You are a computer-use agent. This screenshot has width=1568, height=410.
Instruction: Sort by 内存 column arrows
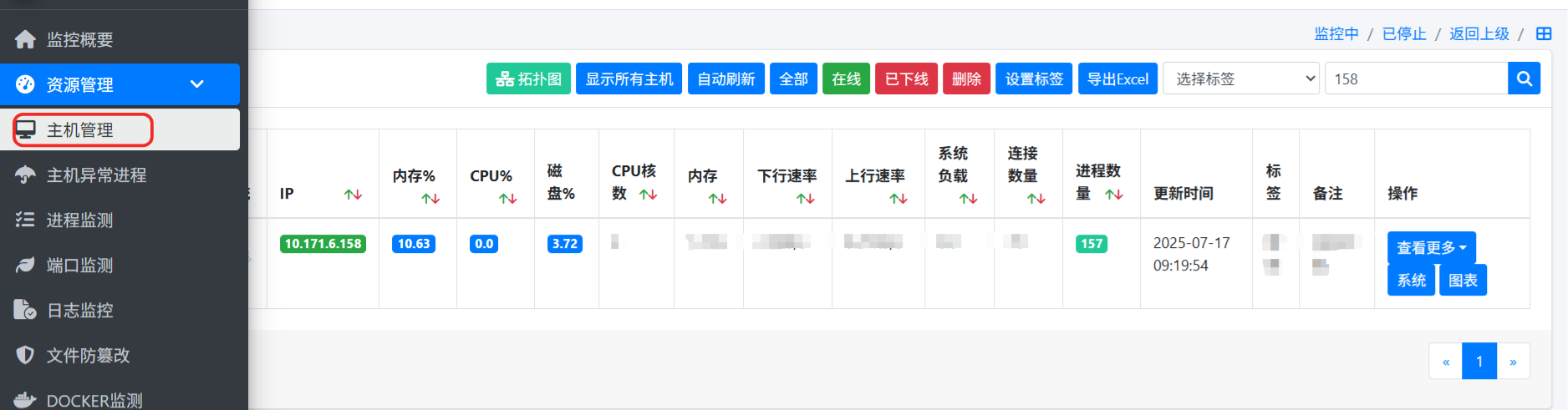(x=717, y=199)
